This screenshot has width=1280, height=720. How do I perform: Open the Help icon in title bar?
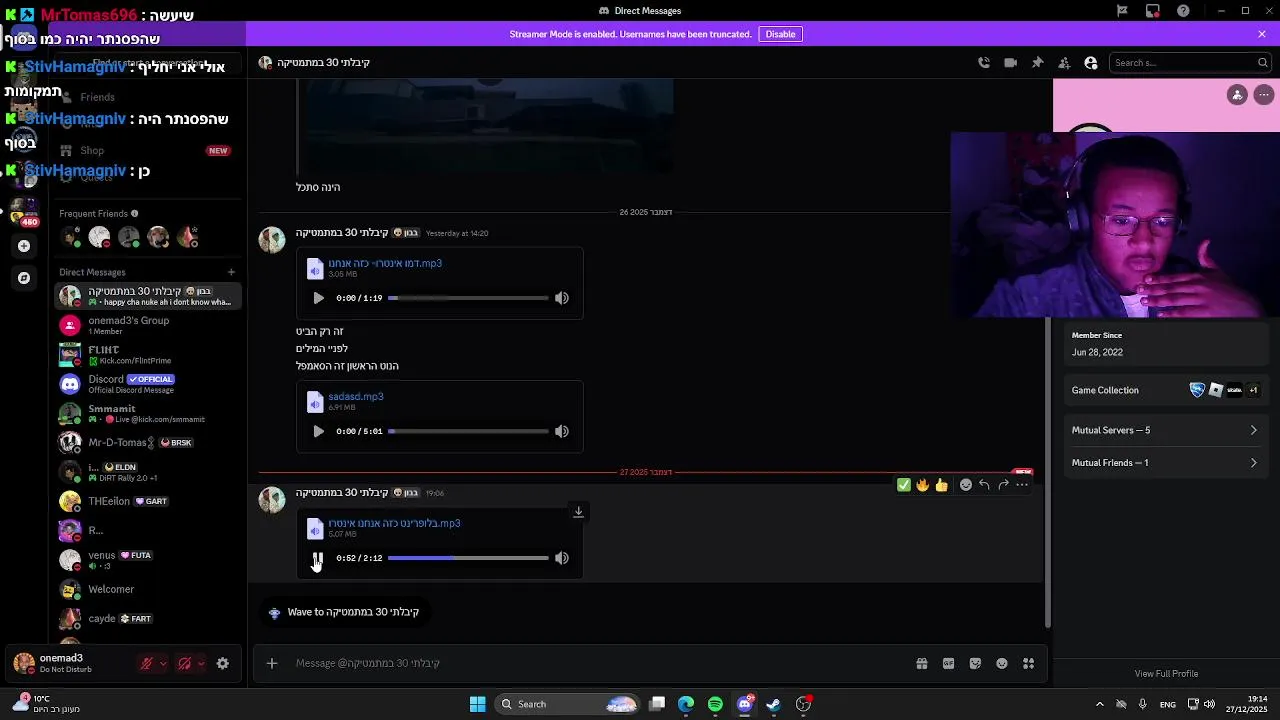(x=1184, y=10)
